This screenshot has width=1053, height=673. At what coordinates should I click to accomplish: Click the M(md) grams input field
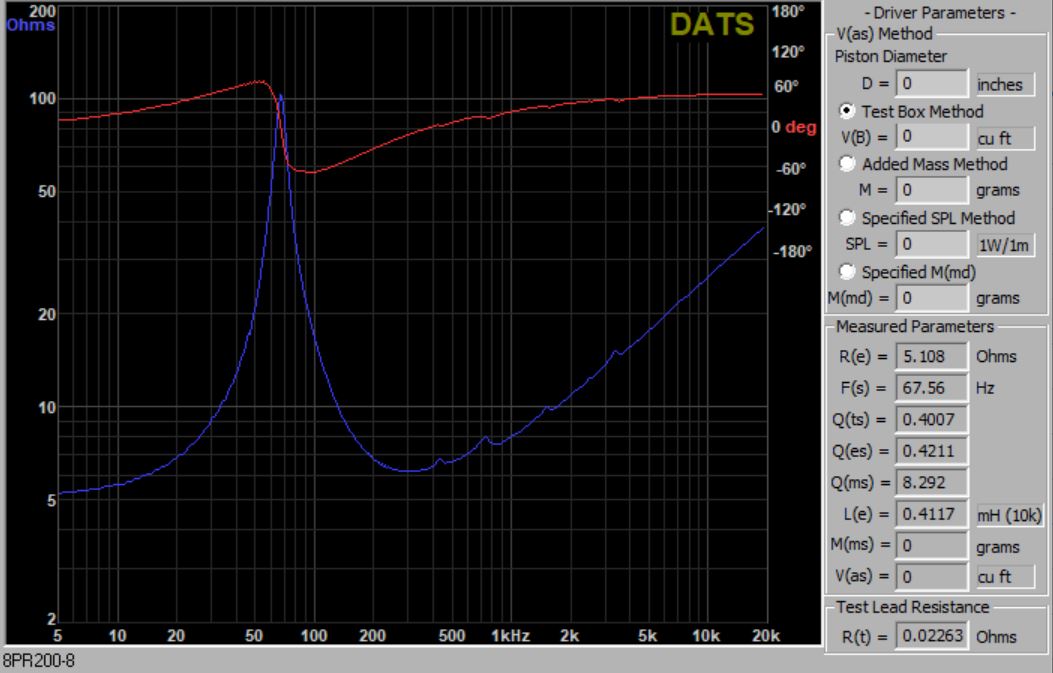point(931,298)
